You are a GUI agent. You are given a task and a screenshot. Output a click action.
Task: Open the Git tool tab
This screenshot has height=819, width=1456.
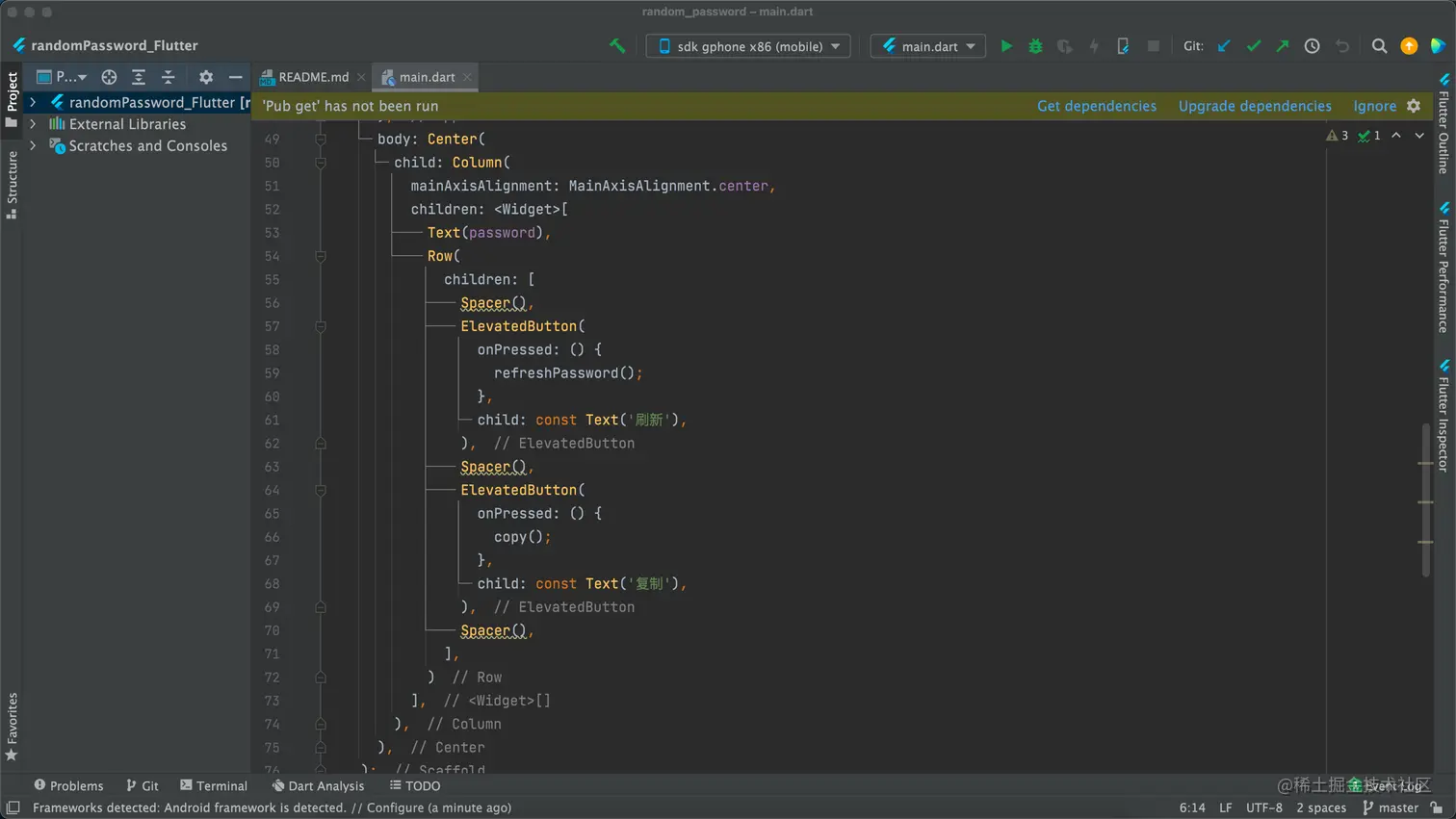(x=143, y=786)
